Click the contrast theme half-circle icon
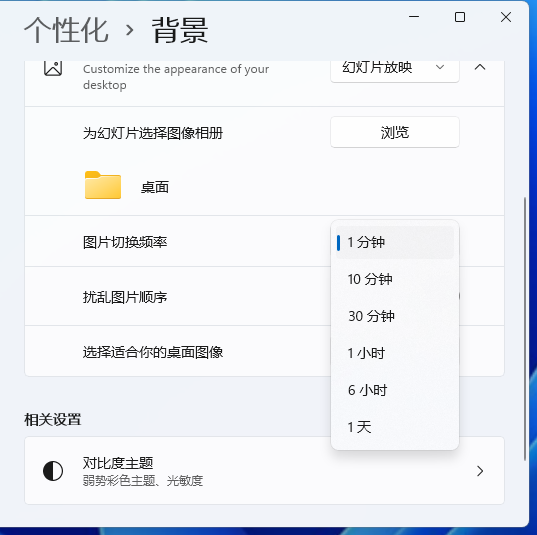The image size is (537, 535). (x=53, y=471)
